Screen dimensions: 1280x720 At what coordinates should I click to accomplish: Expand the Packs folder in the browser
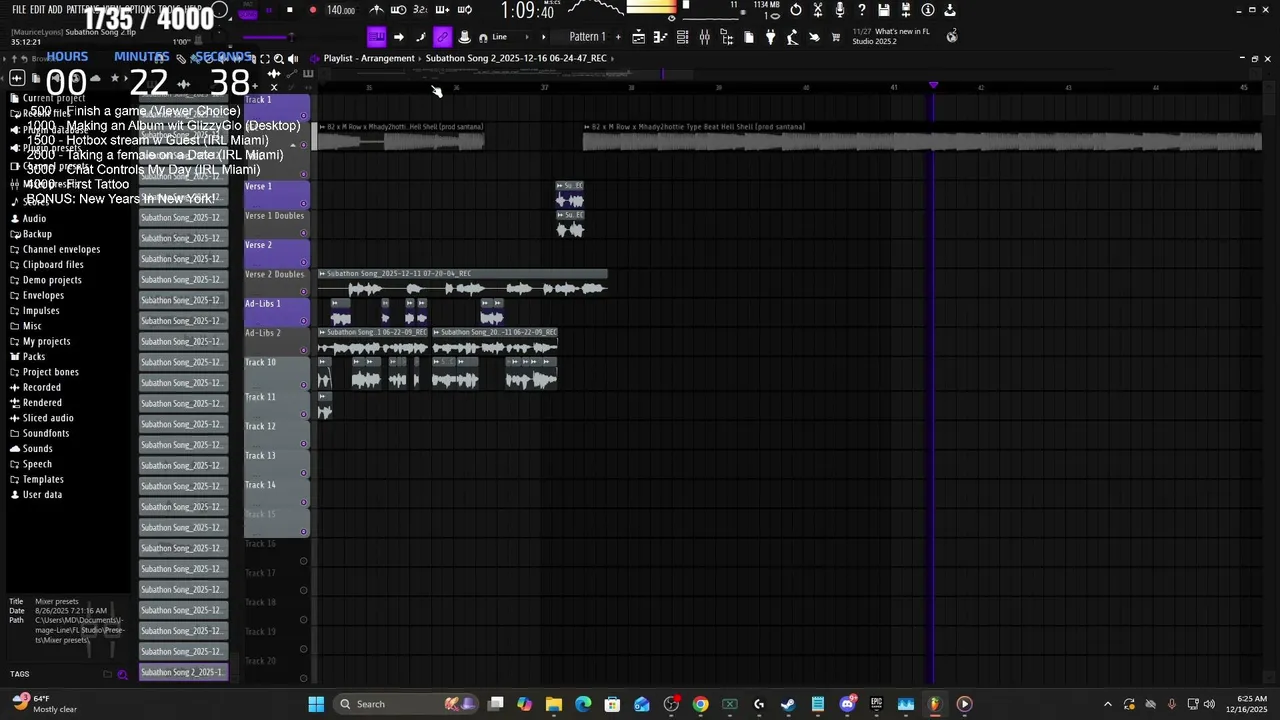click(x=34, y=357)
